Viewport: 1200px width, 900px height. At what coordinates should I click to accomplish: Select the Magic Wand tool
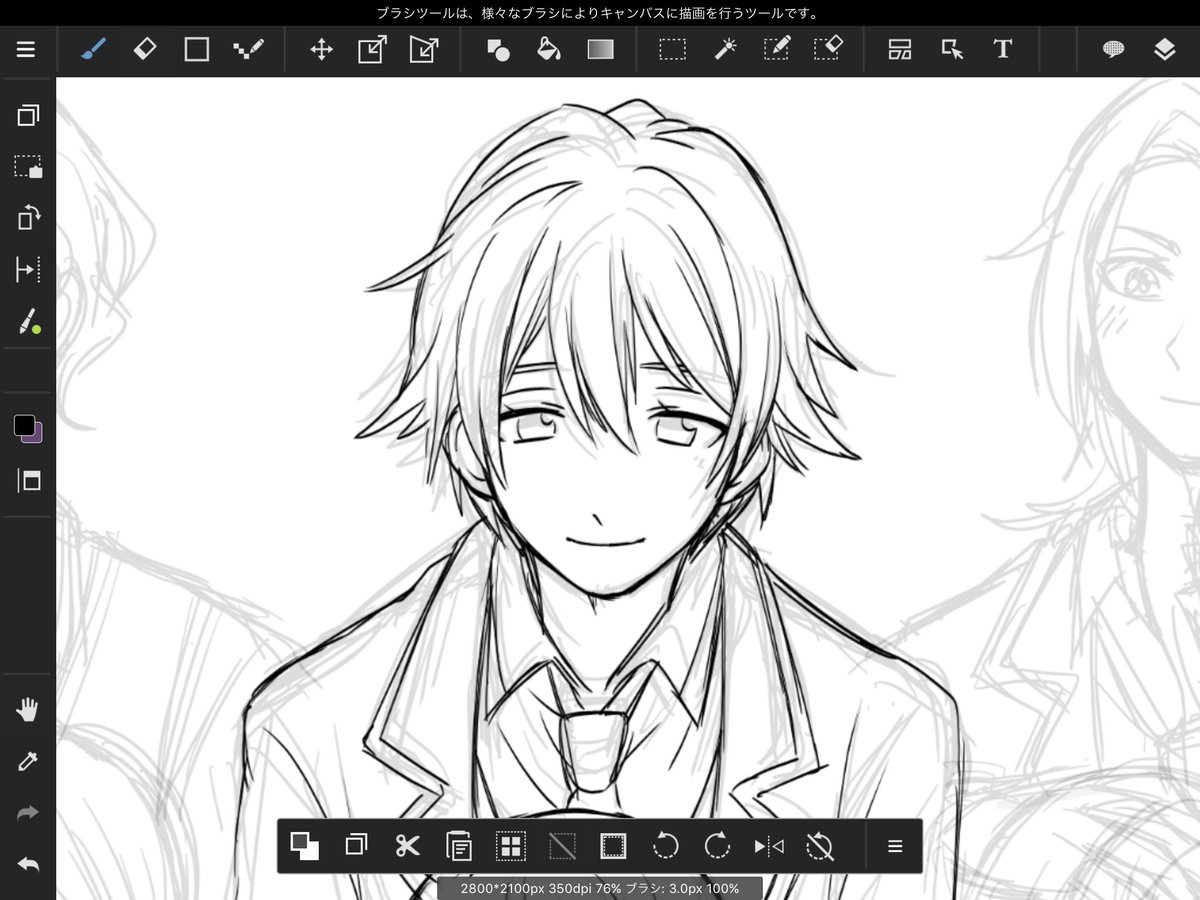tap(725, 49)
